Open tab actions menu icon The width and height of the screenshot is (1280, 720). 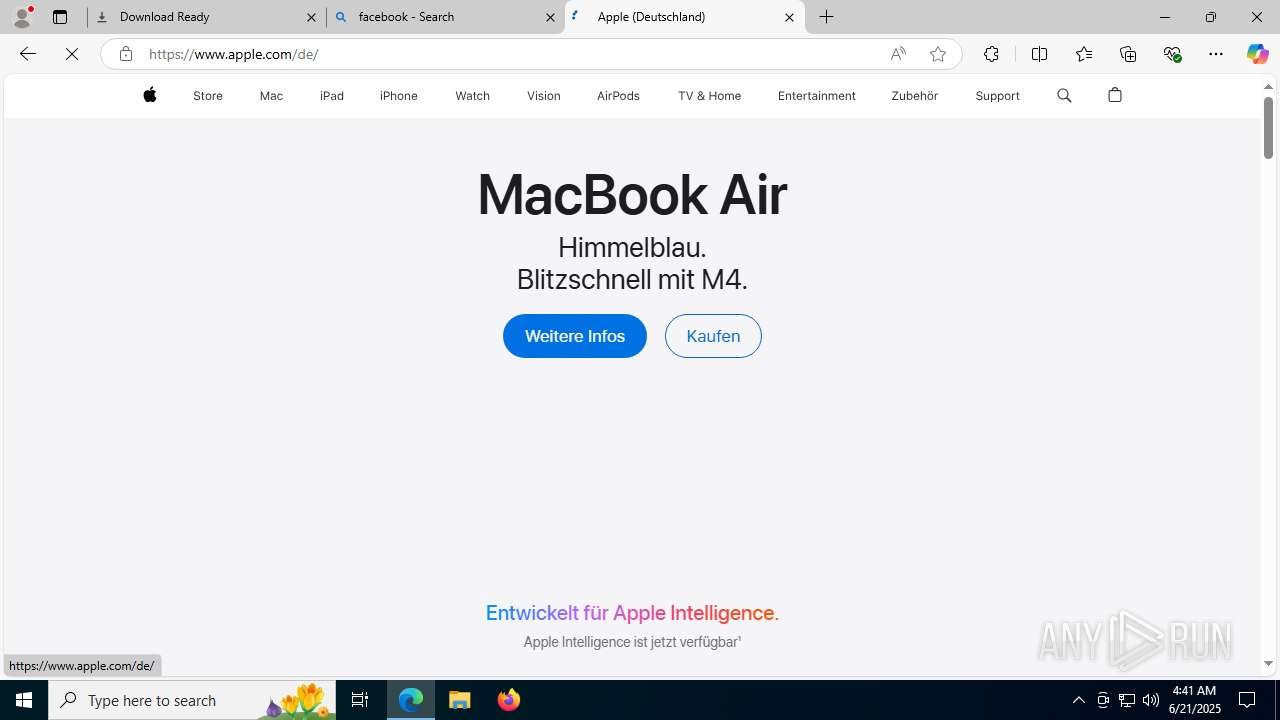[x=60, y=17]
